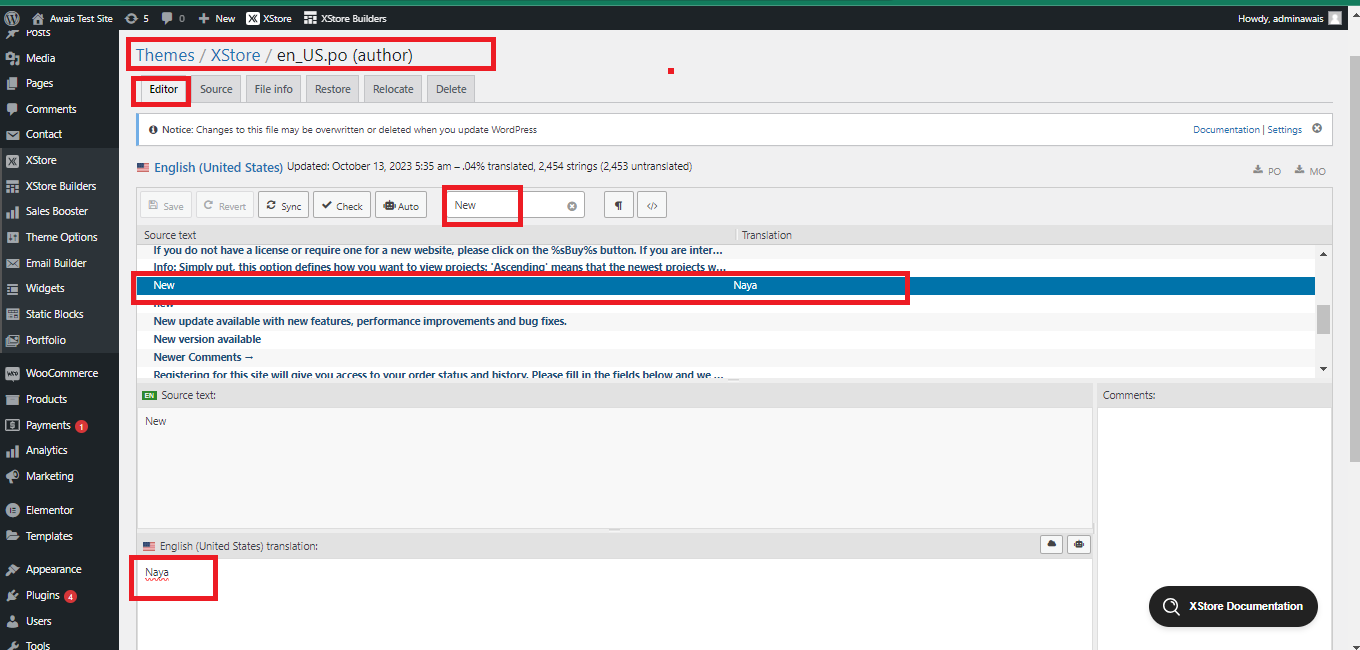
Task: Open XStore Documentation floating button
Action: [x=1233, y=606]
